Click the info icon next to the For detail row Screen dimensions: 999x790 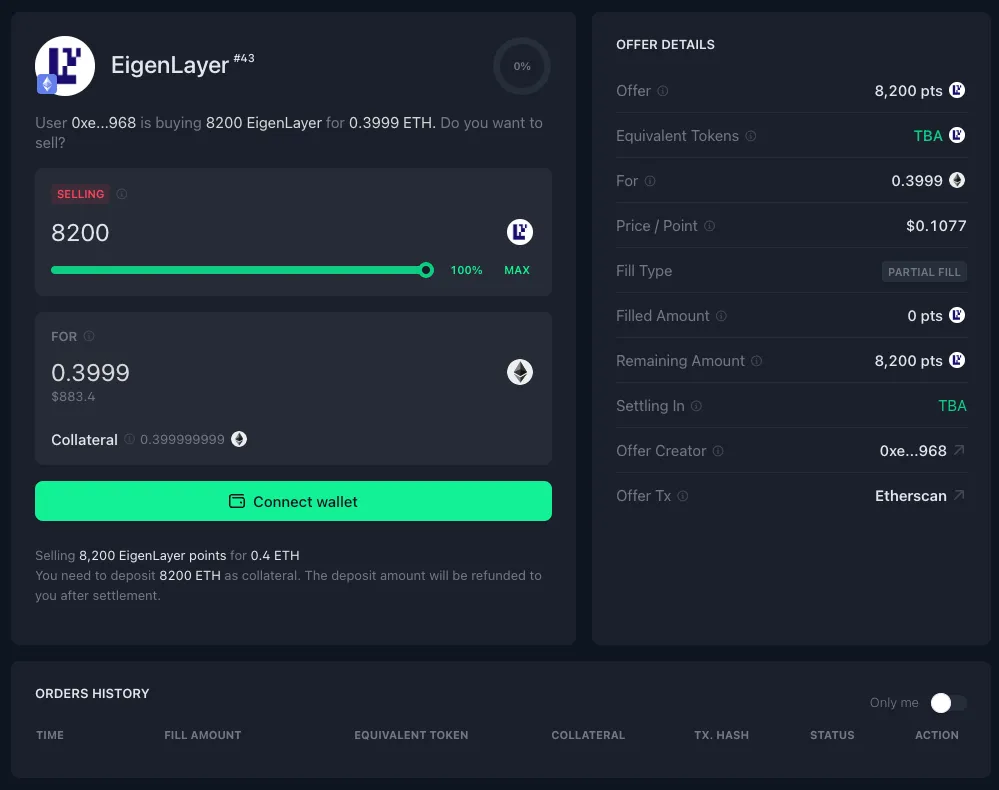(650, 181)
